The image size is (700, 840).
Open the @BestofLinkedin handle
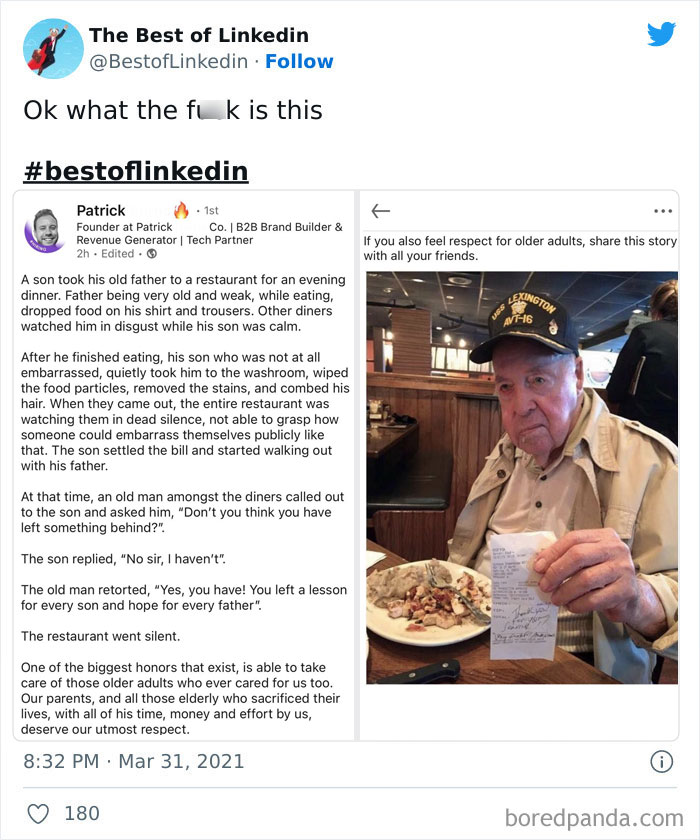(168, 61)
